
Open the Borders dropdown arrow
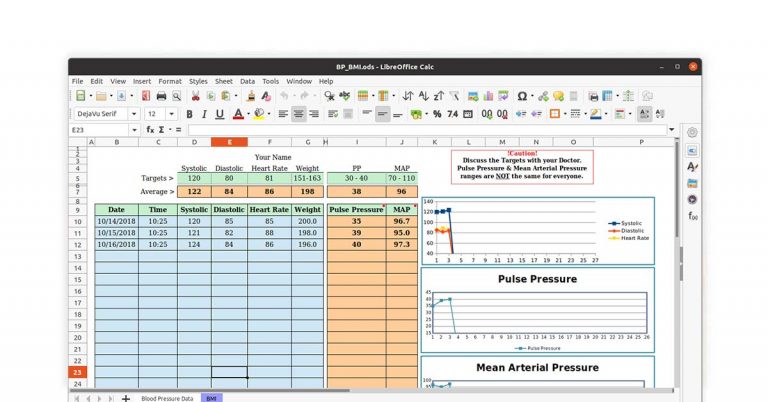(x=565, y=114)
